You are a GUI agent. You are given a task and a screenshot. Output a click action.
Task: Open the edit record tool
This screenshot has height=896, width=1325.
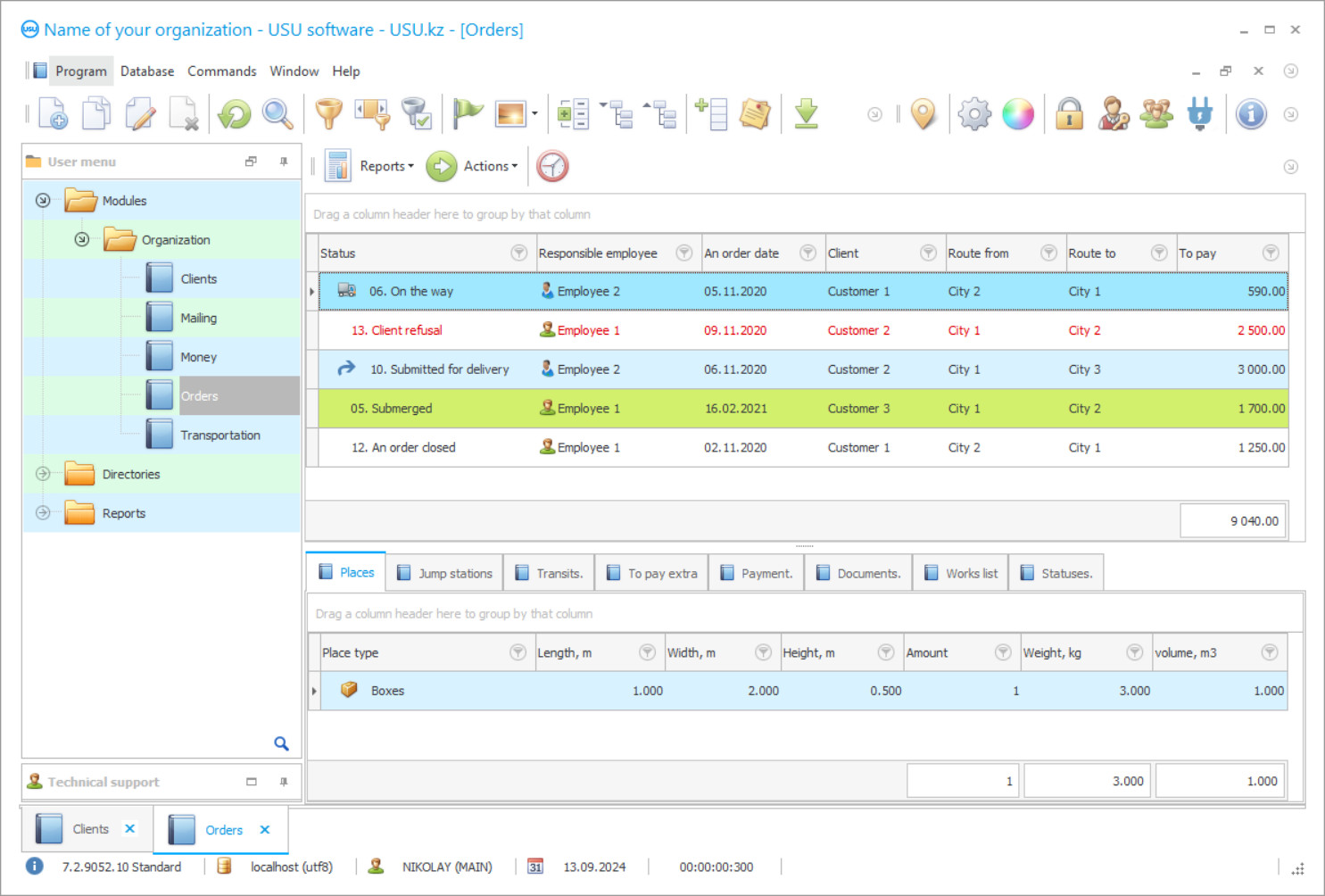[140, 113]
